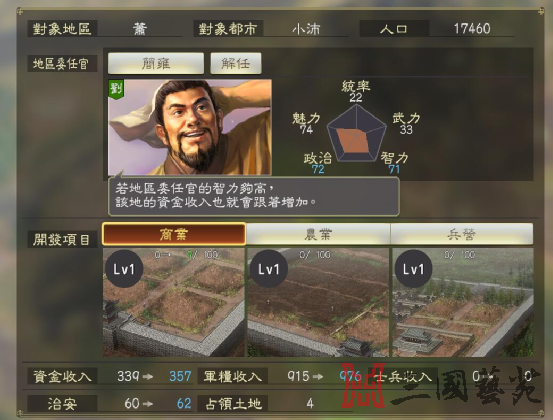Viewport: 553px width, 420px height.
Task: Click the officer portrait of 簡雍
Action: click(x=190, y=127)
